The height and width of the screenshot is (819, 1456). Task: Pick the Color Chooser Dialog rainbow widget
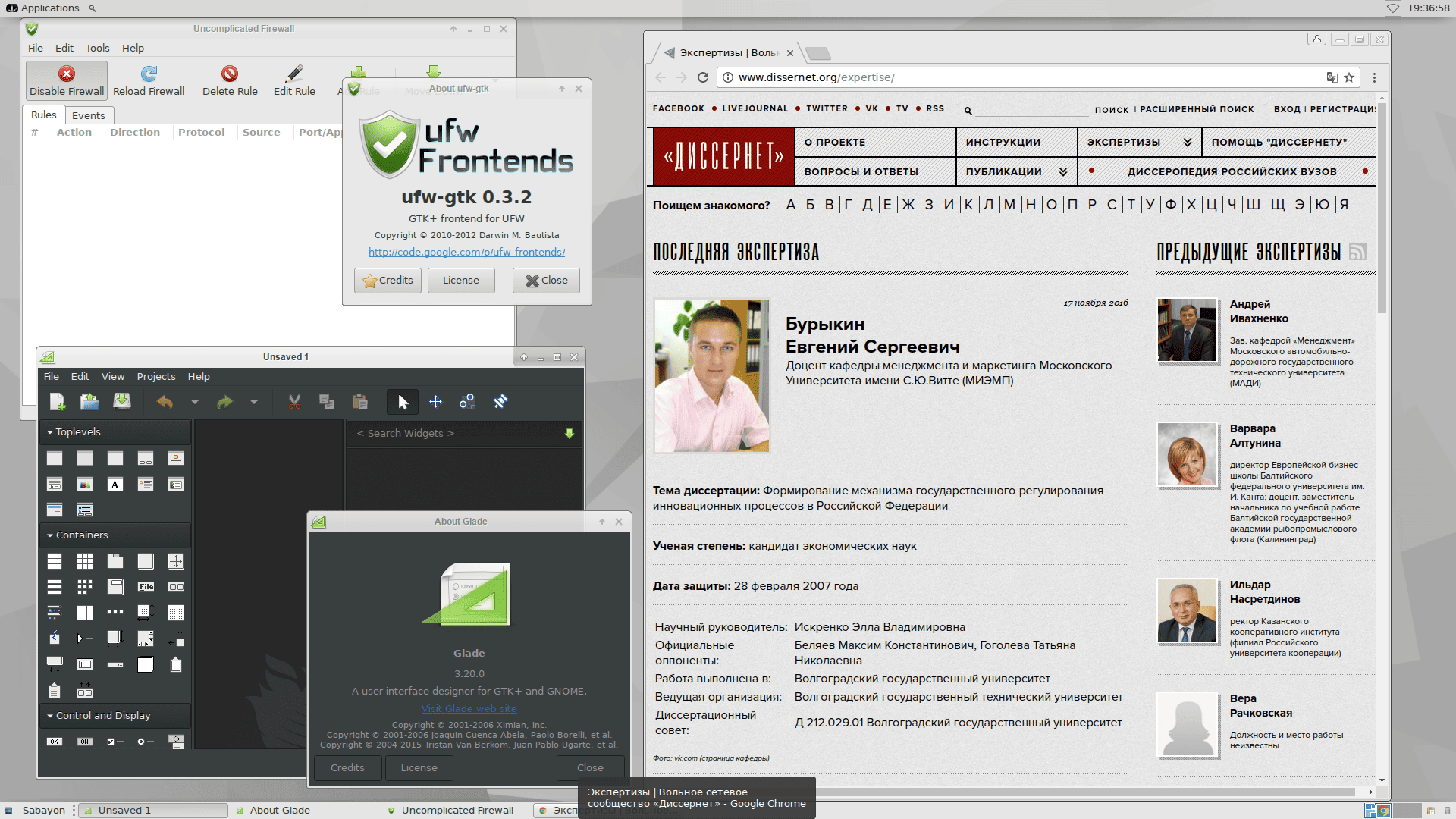85,485
